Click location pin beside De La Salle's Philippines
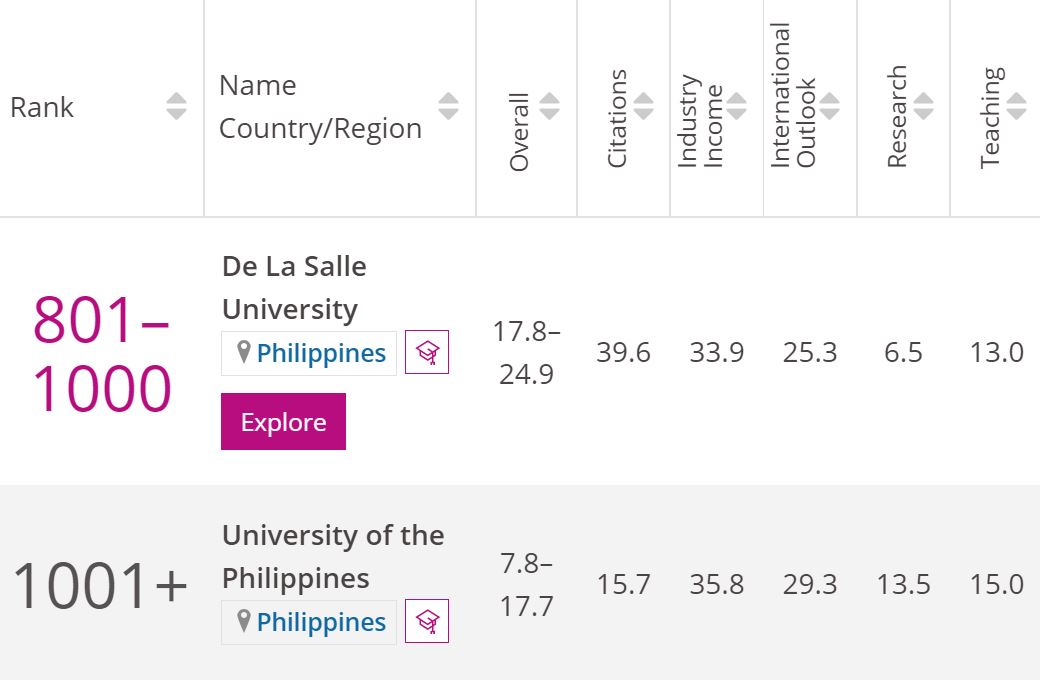The height and width of the screenshot is (681, 1040). [243, 352]
